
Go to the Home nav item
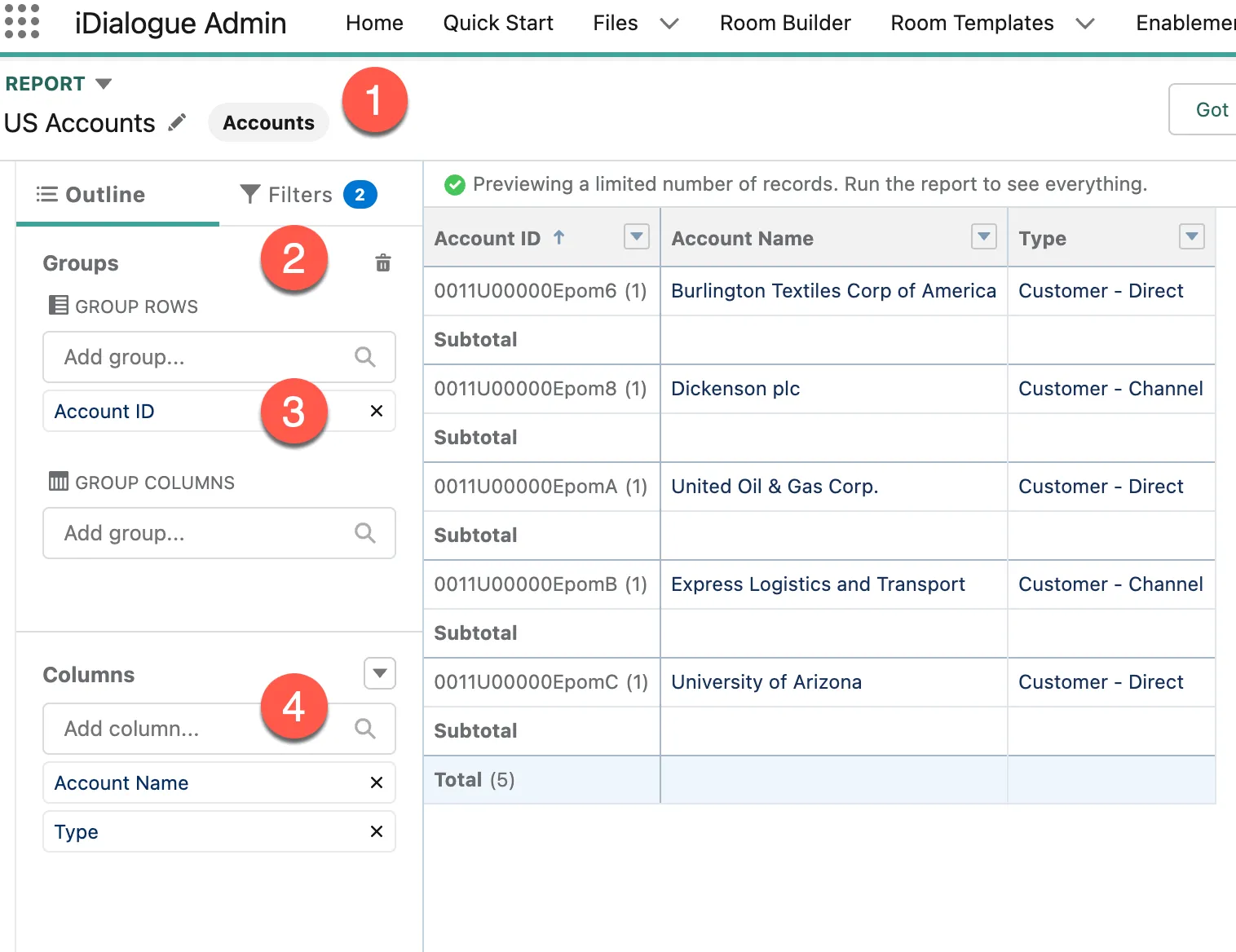click(x=374, y=23)
